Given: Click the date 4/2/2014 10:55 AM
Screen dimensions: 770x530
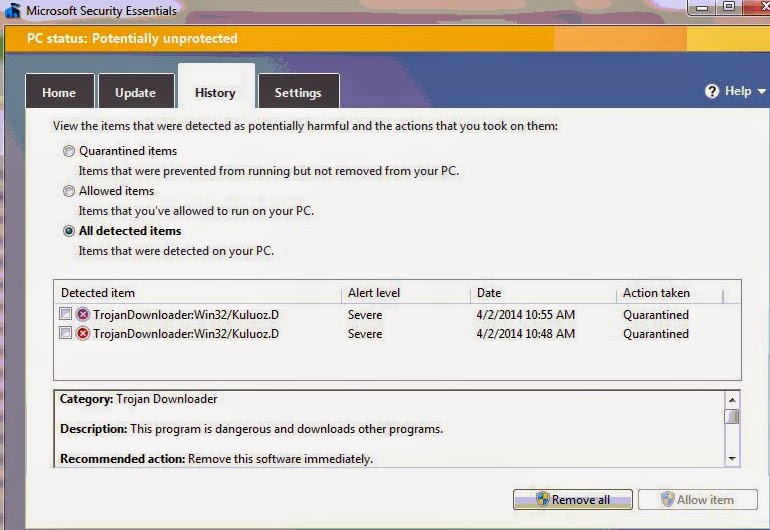Looking at the screenshot, I should pos(525,315).
